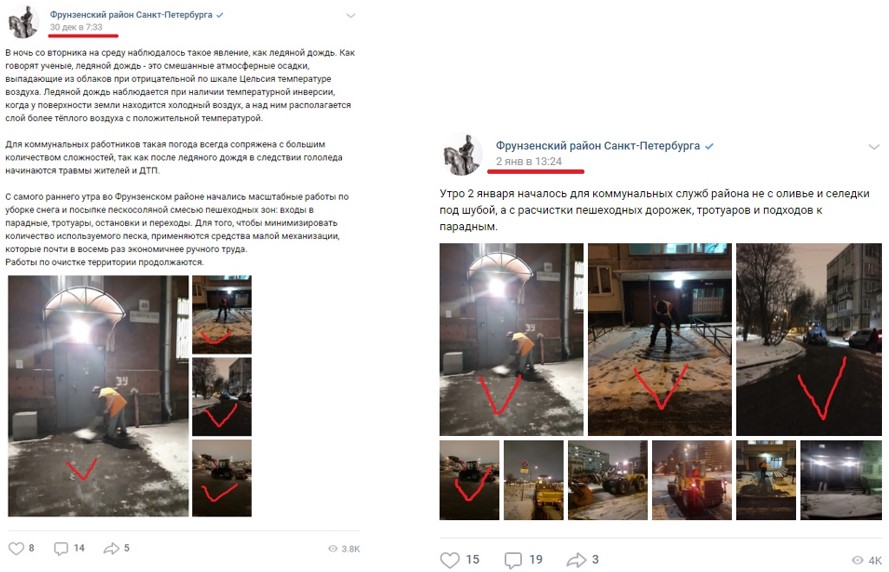Open the '30 дек в 7:33' timestamp link

76,27
